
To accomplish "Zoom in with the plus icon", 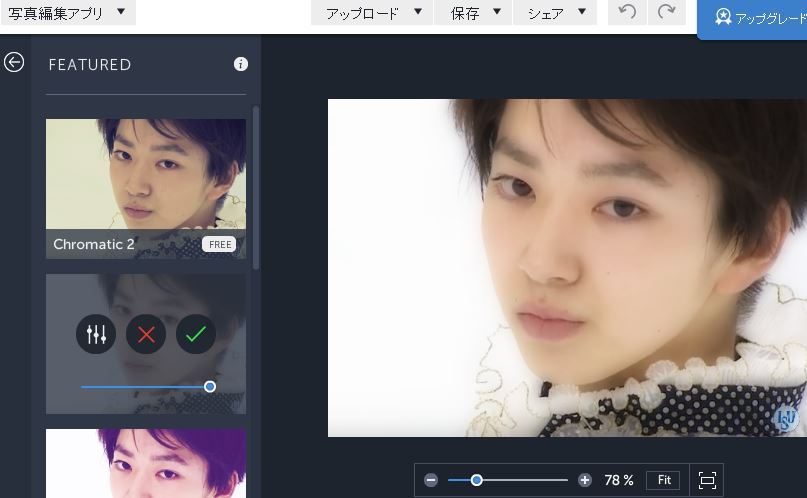I will point(585,480).
